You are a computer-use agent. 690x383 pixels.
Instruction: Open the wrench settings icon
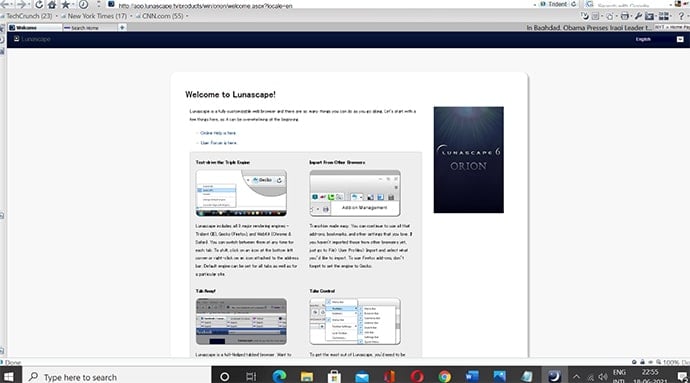638,16
